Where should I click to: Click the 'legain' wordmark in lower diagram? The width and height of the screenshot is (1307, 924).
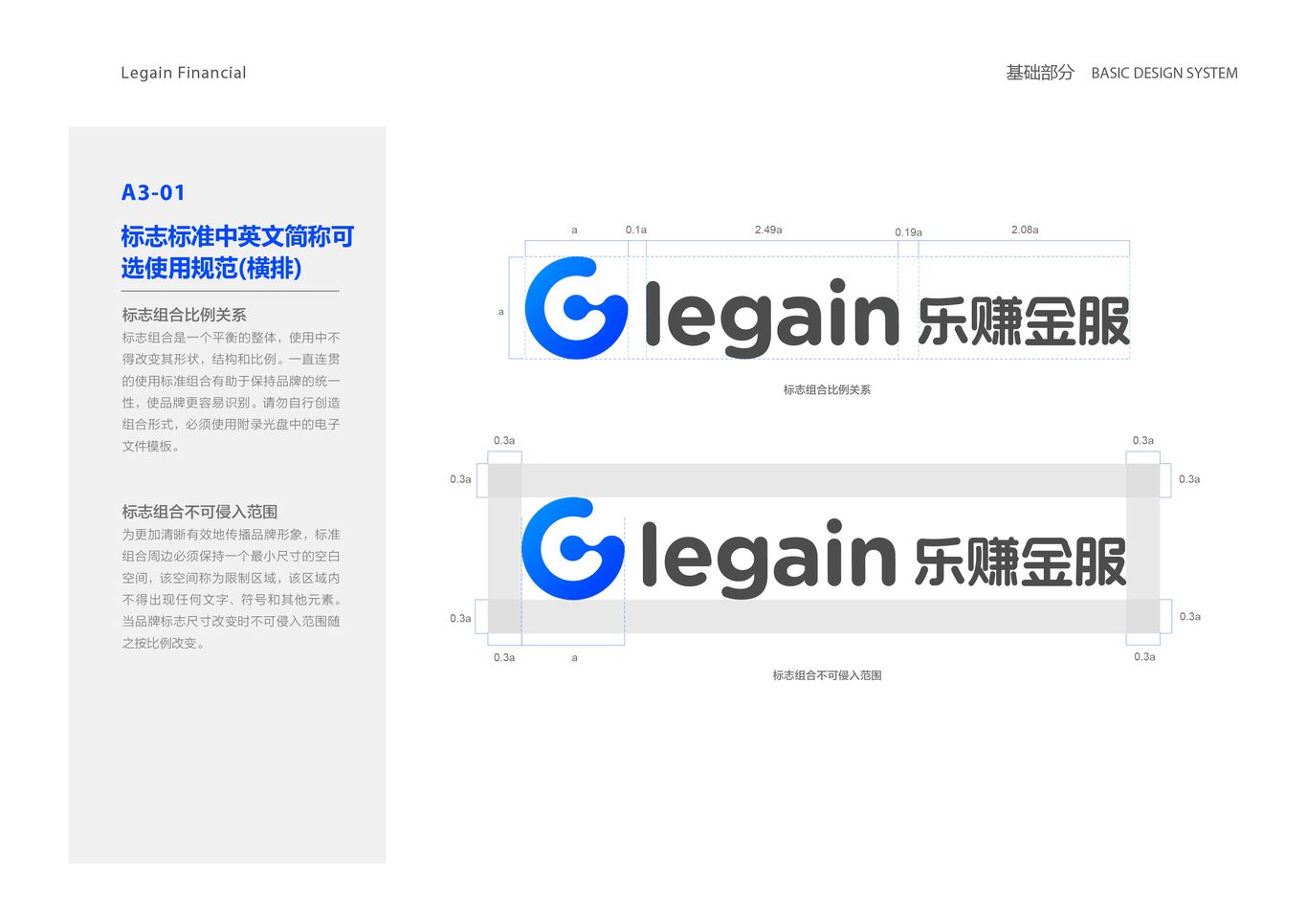[x=768, y=559]
